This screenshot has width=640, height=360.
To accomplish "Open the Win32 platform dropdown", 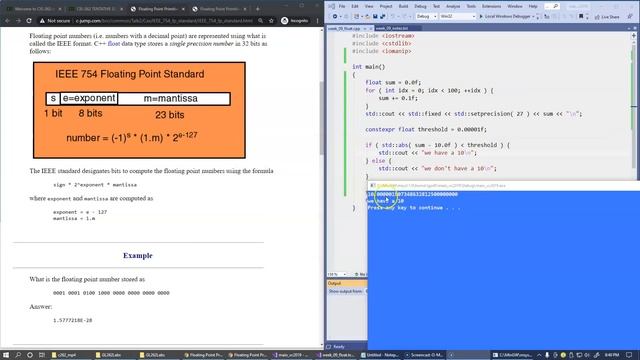I will 458,16.
